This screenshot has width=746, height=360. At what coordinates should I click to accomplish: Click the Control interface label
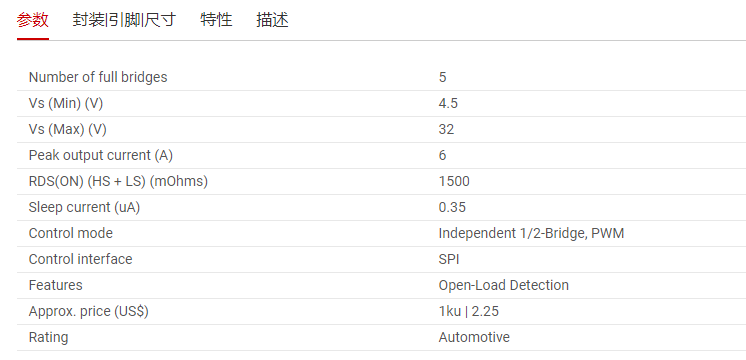[x=80, y=259]
